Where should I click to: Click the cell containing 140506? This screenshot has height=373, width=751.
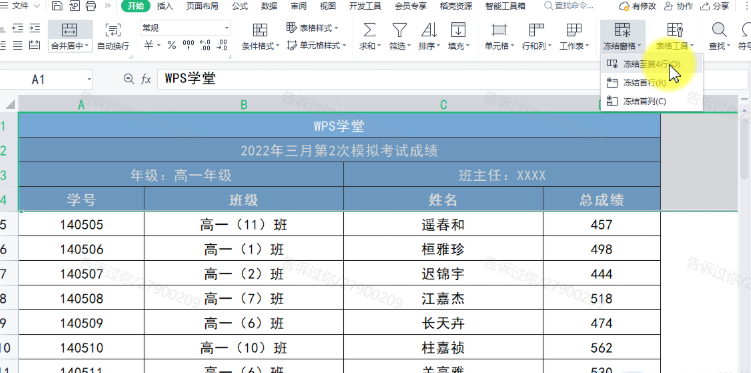click(81, 249)
